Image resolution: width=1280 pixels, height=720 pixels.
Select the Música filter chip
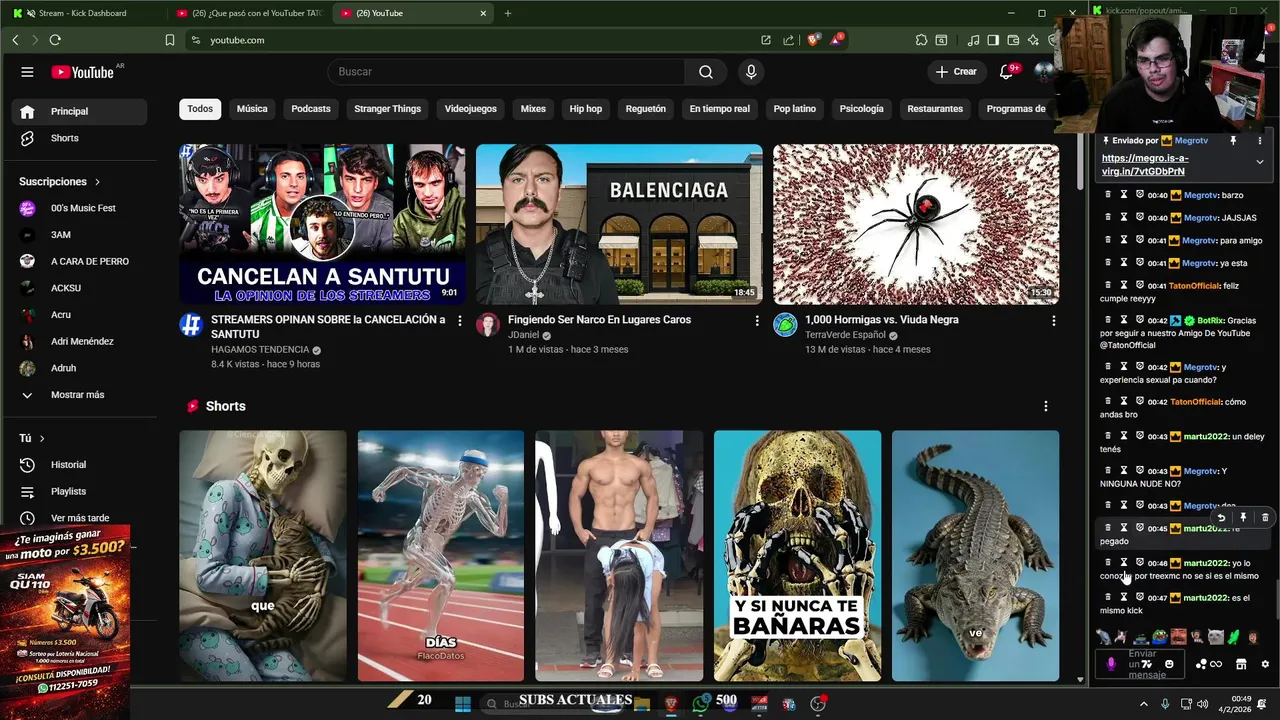click(x=252, y=109)
